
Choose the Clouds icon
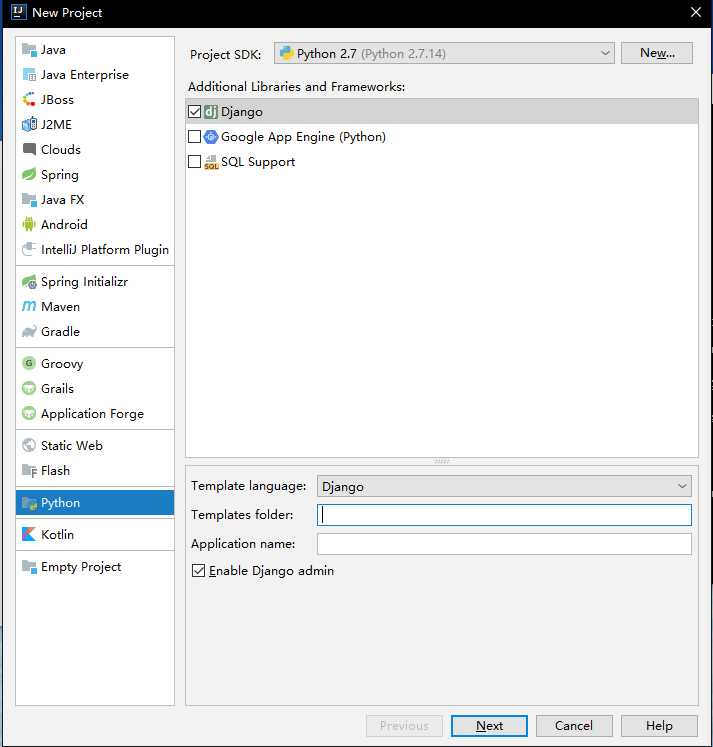click(29, 149)
